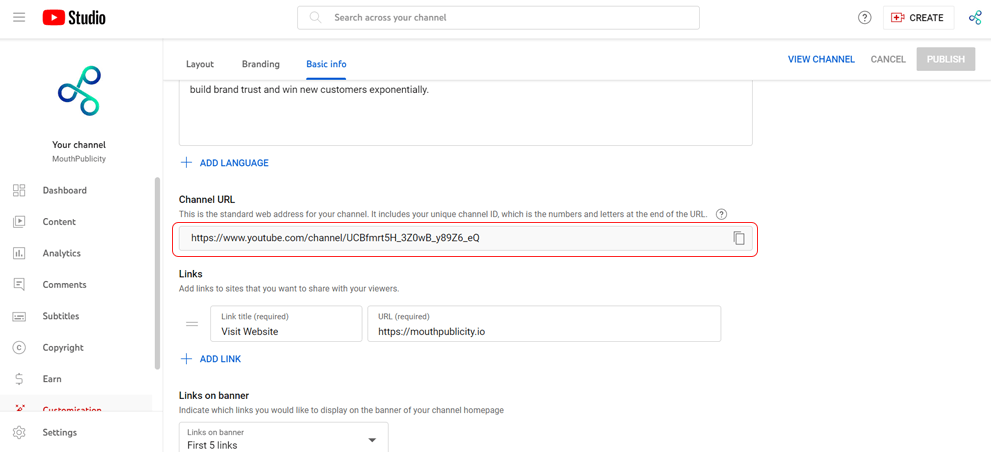The width and height of the screenshot is (991, 452).
Task: Open the Comments section icon
Action: tap(19, 284)
